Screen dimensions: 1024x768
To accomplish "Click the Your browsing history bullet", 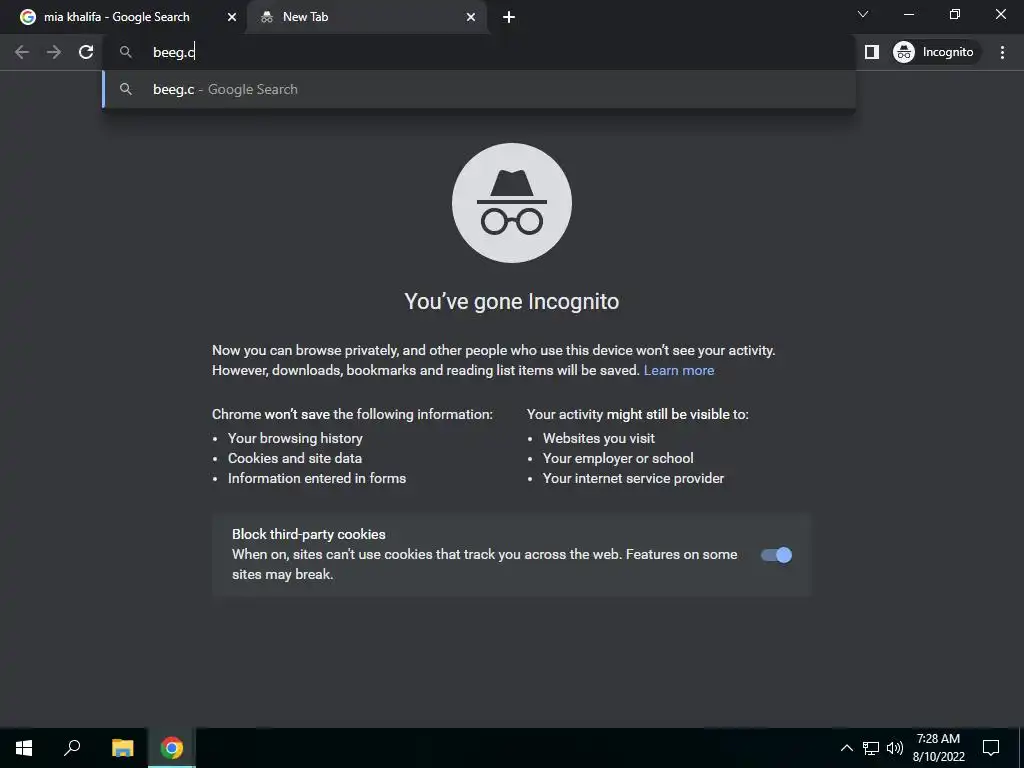I will coord(295,438).
